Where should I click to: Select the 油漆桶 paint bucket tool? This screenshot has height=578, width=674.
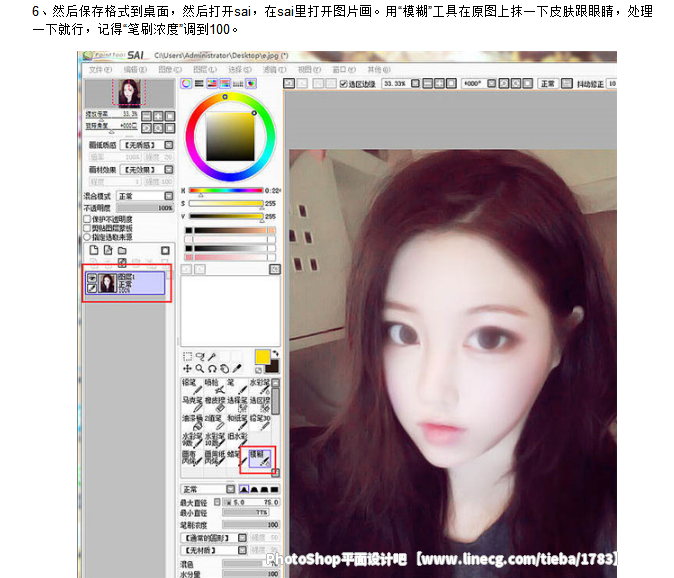tap(192, 422)
